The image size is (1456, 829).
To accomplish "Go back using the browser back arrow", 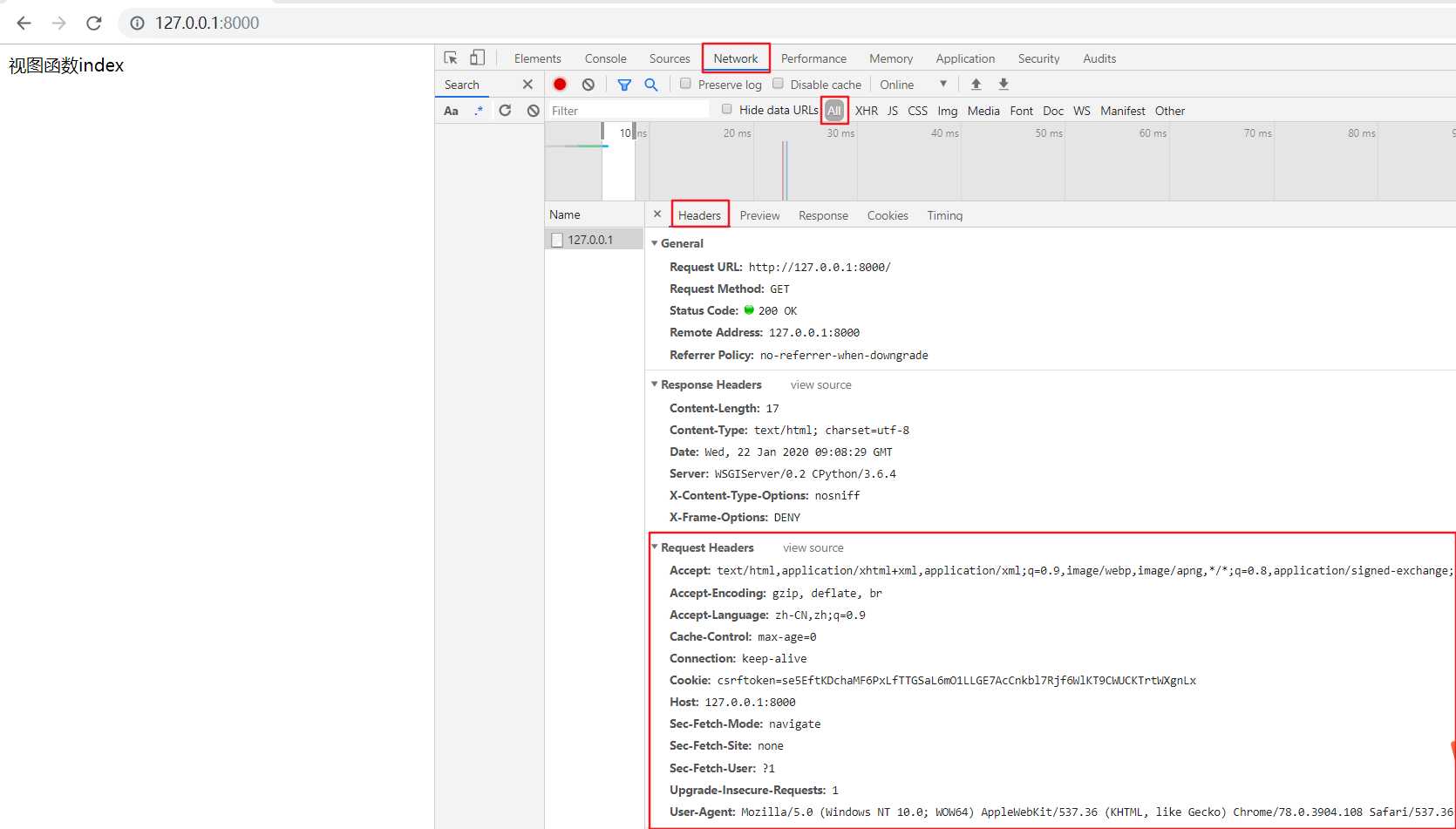I will (x=24, y=23).
